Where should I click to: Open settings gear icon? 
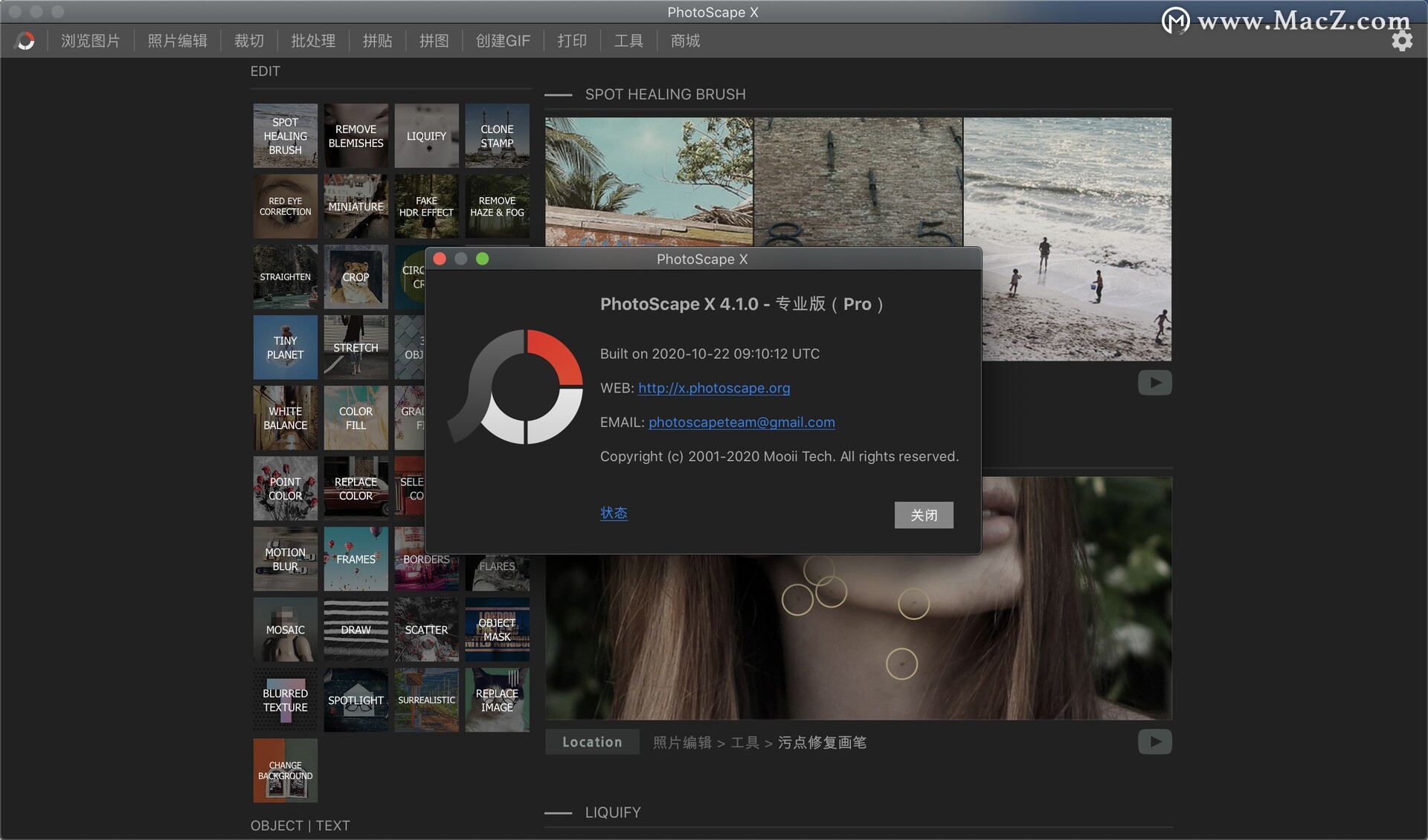tap(1402, 41)
